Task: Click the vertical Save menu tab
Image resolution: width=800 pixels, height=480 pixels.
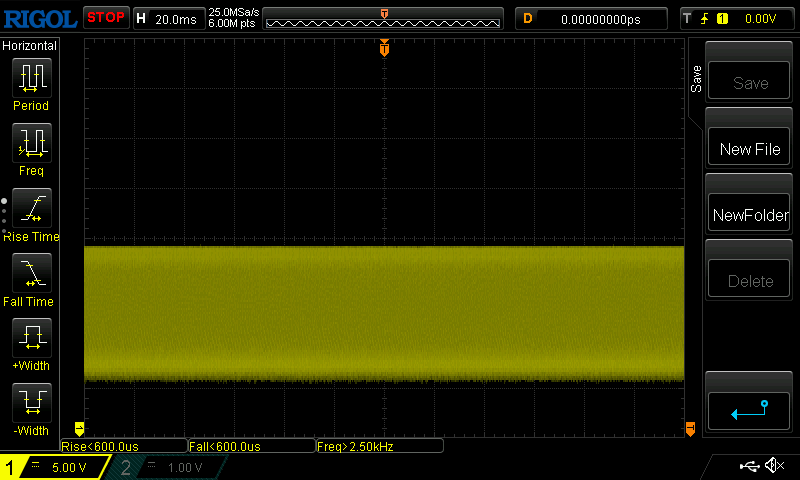Action: (x=696, y=79)
